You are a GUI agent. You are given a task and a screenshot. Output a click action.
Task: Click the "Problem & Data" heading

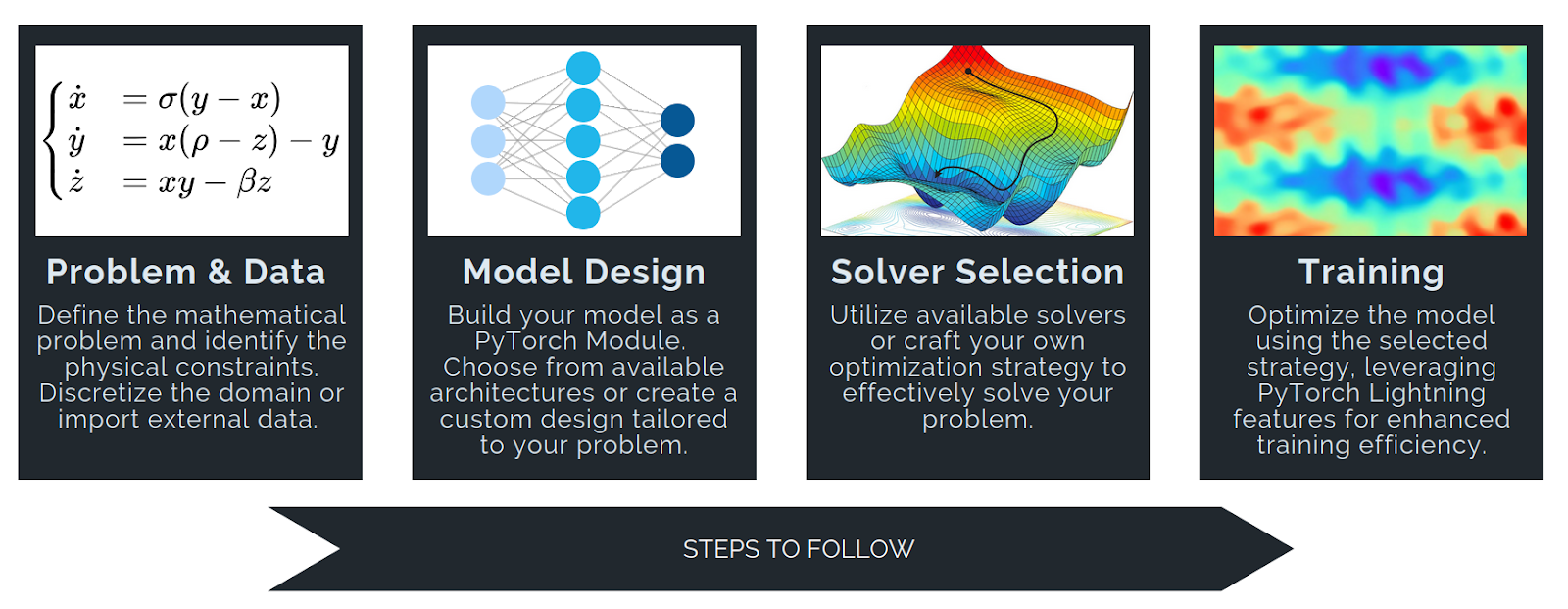185,272
